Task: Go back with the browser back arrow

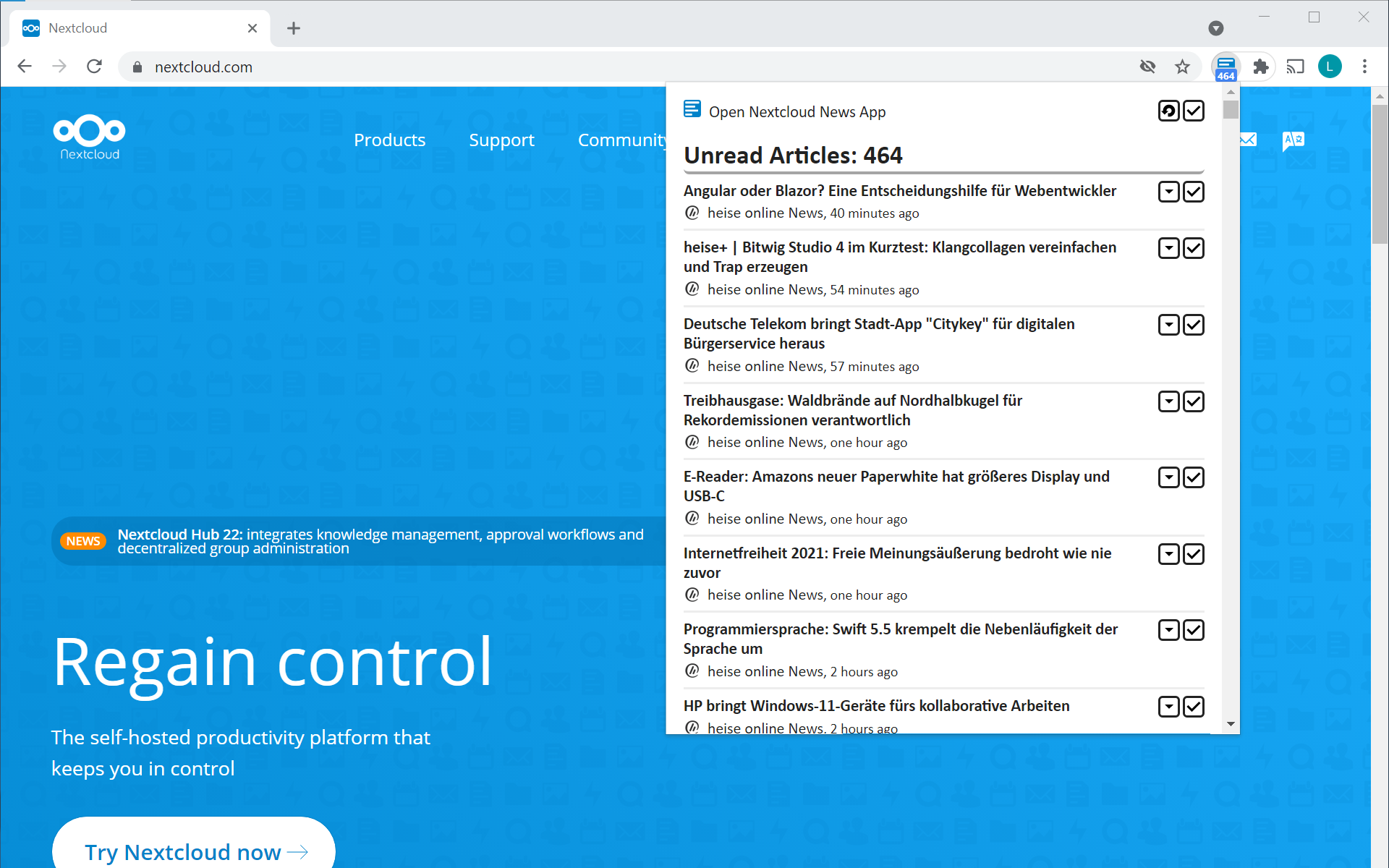Action: 25,67
